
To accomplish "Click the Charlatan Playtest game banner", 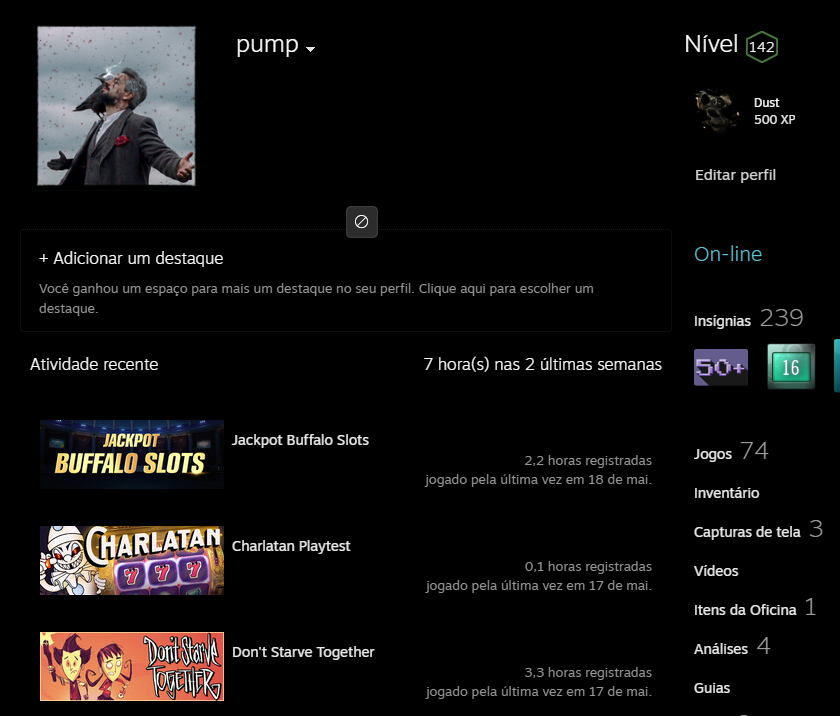I will [132, 560].
